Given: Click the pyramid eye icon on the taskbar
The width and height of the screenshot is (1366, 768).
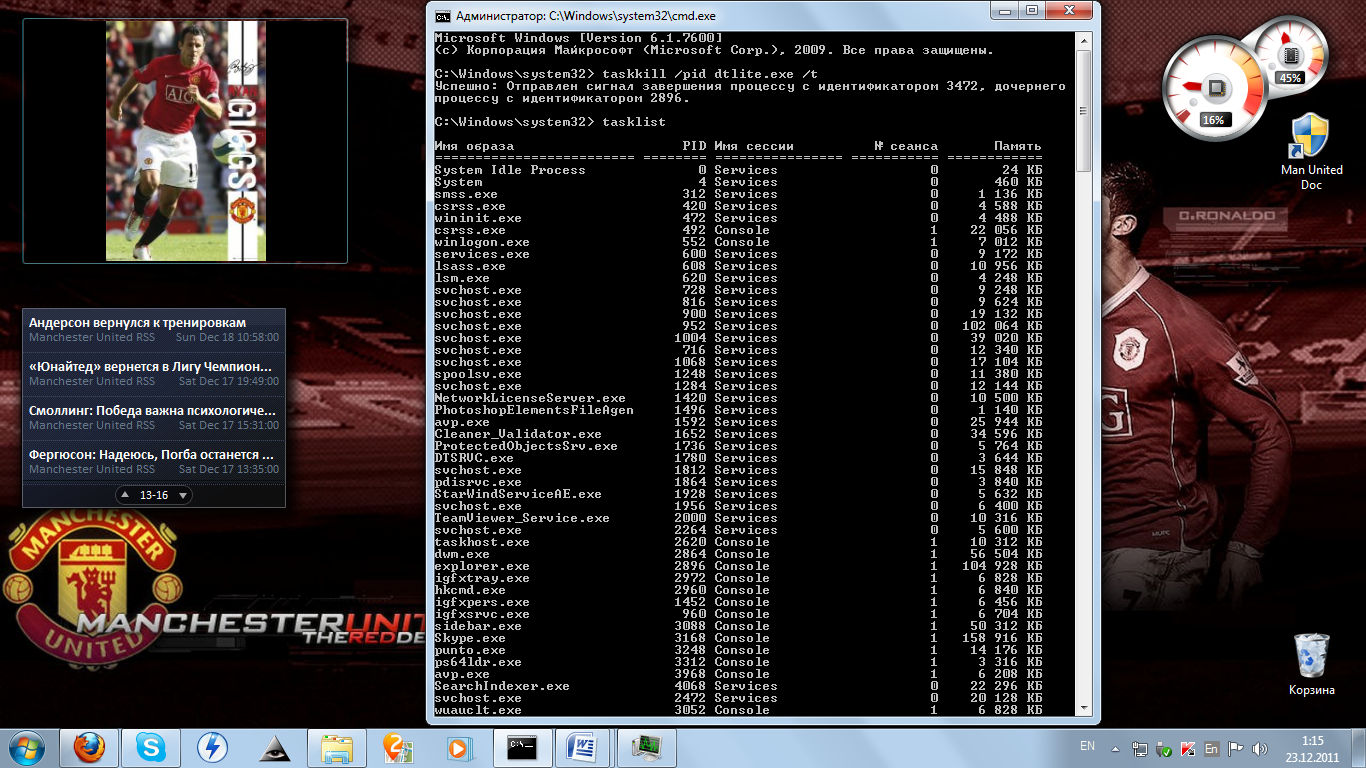Looking at the screenshot, I should click(x=275, y=747).
